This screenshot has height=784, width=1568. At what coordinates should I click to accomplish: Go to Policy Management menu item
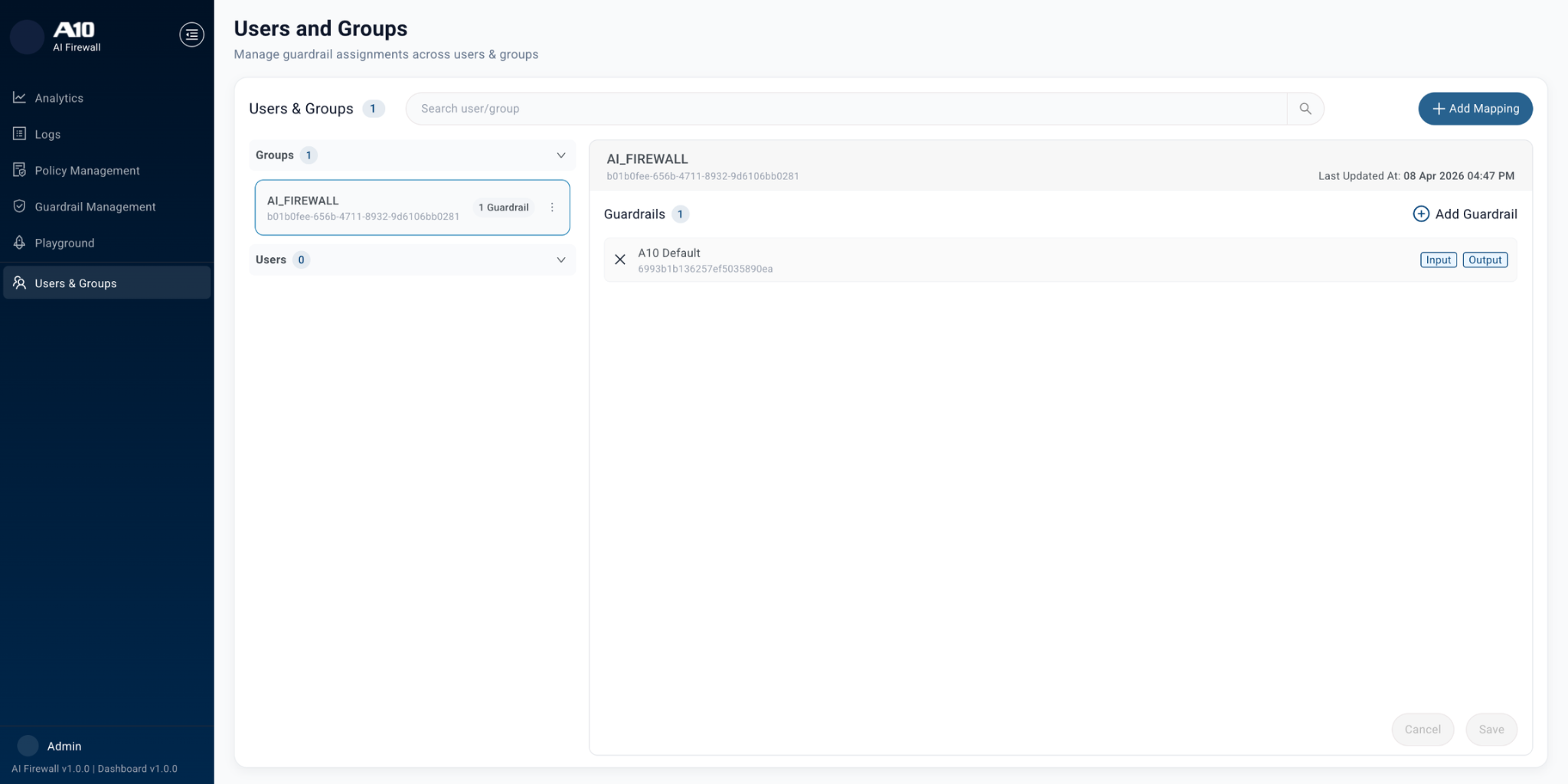[x=87, y=171]
